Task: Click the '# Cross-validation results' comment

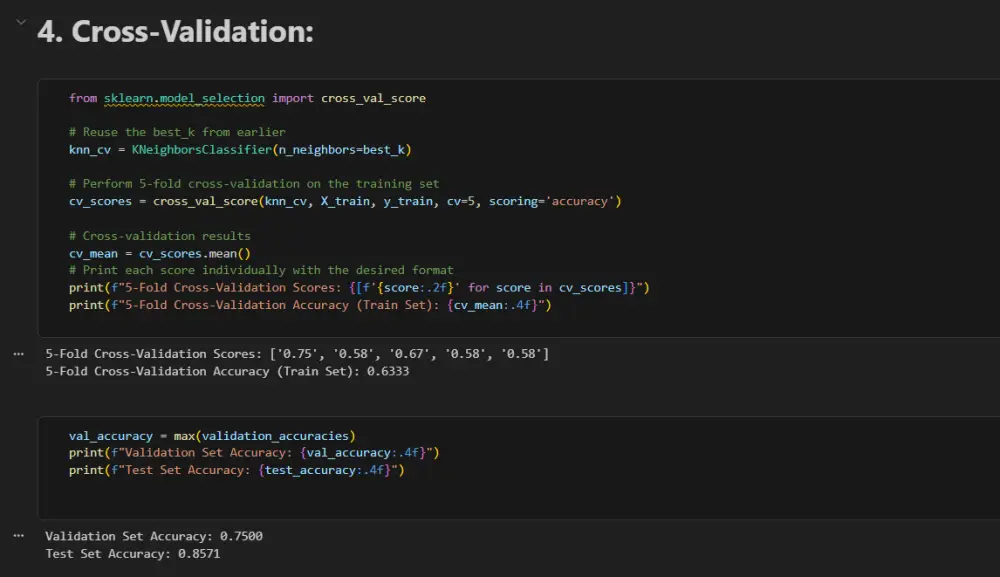Action: 159,236
